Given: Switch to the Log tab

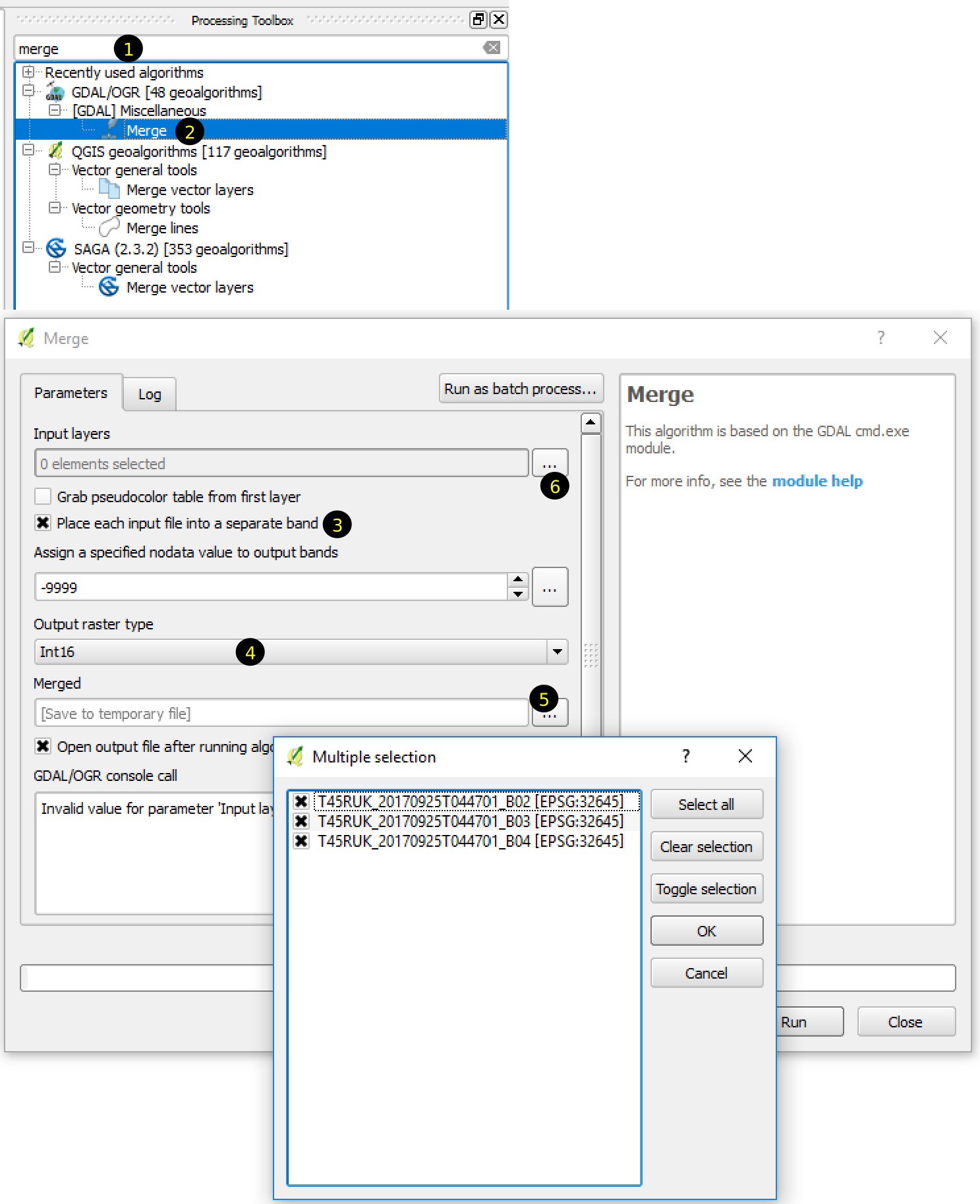Looking at the screenshot, I should coord(150,394).
